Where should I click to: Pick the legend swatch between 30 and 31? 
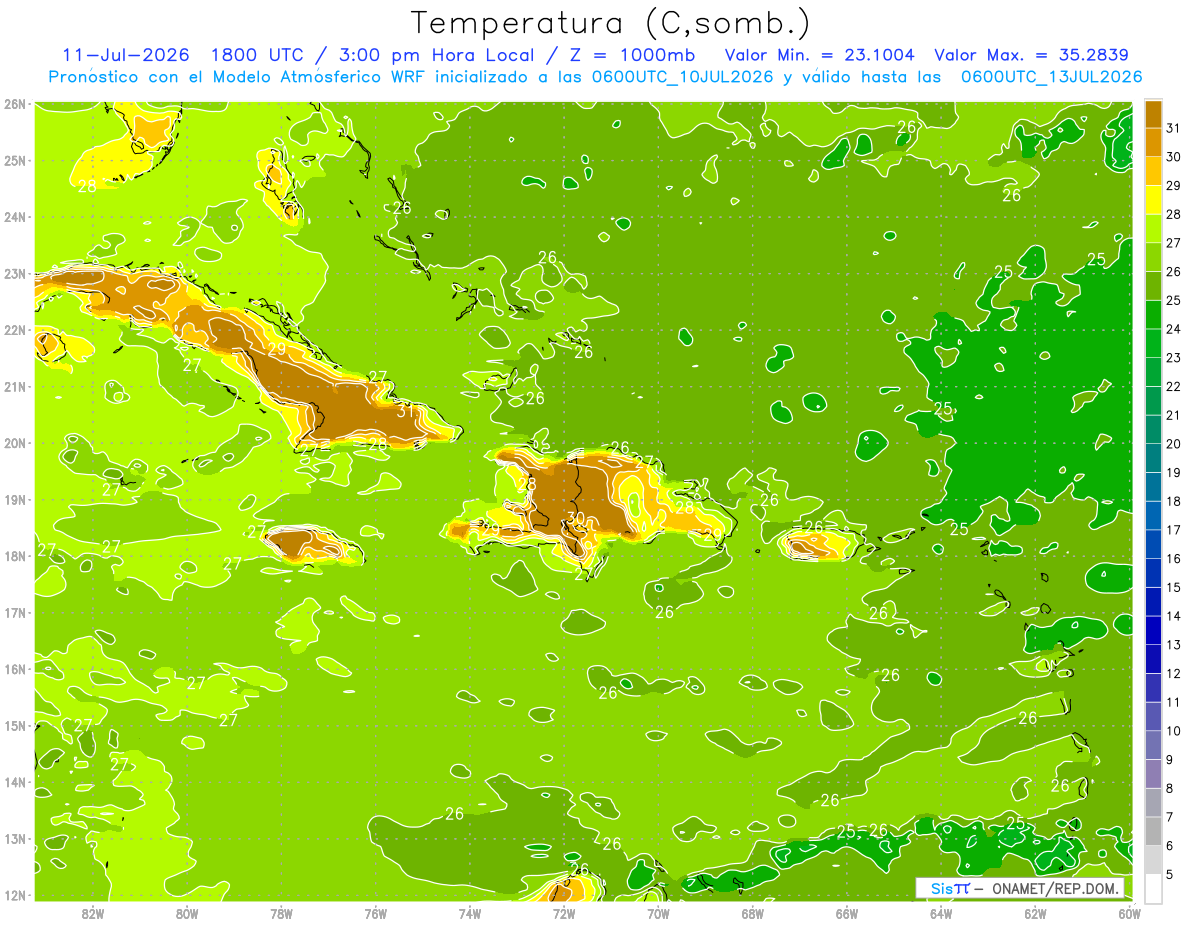click(x=1154, y=143)
